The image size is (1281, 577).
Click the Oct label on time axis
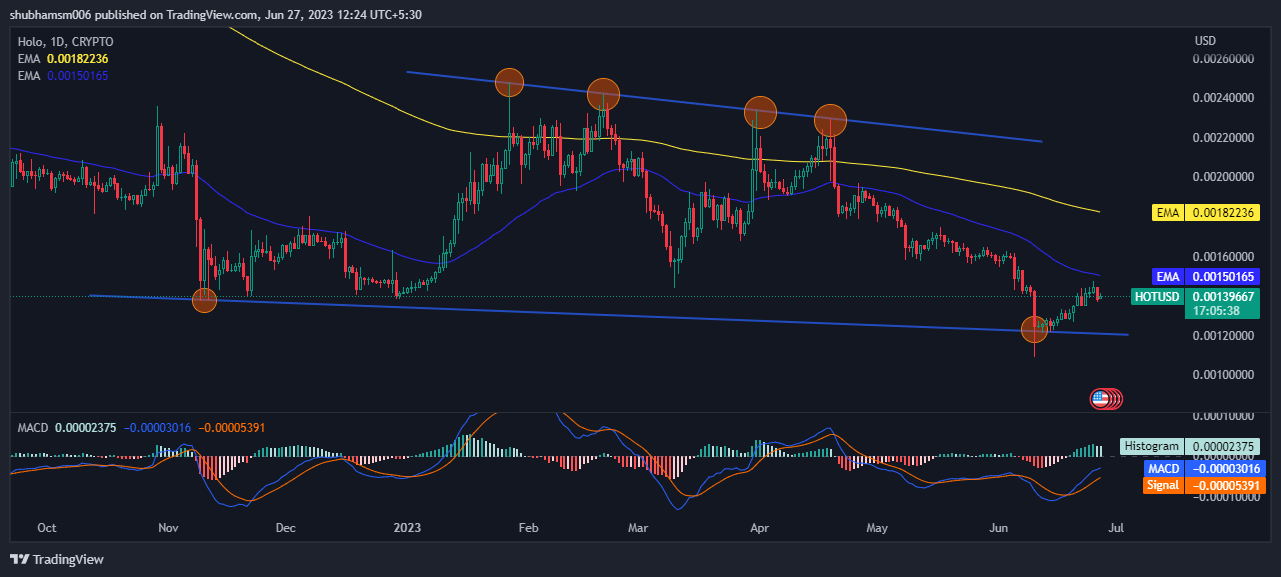tap(47, 527)
